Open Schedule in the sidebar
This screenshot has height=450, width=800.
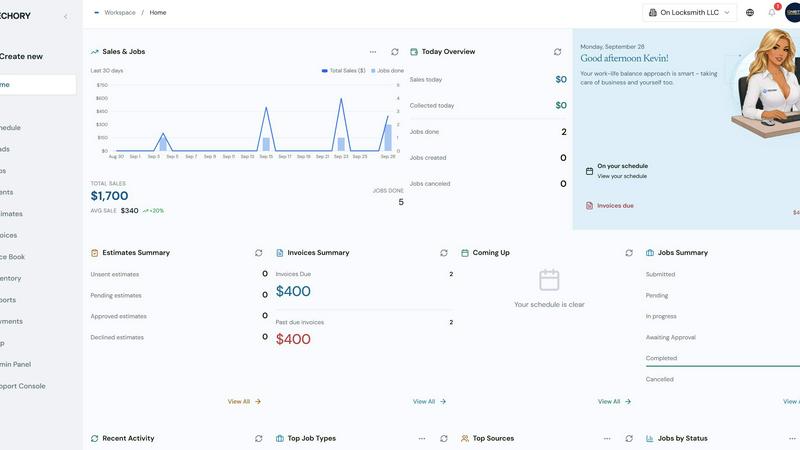[10, 128]
